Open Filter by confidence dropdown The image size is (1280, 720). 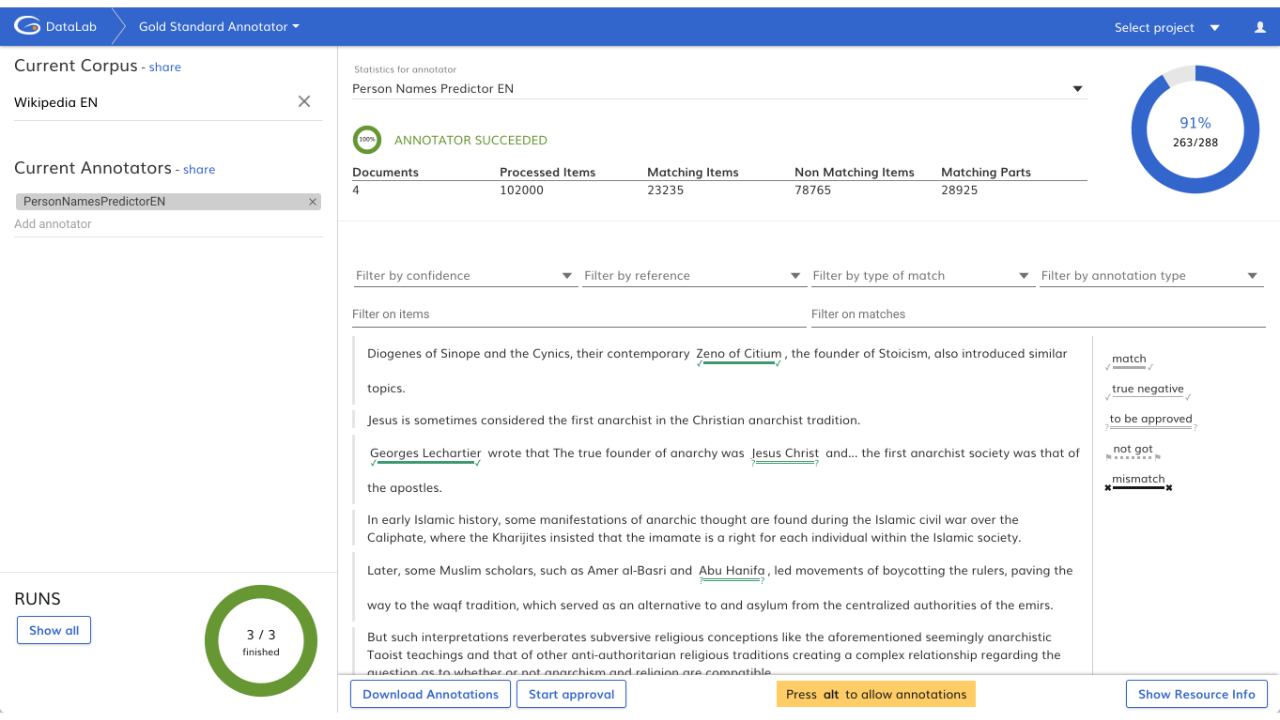[x=464, y=276]
